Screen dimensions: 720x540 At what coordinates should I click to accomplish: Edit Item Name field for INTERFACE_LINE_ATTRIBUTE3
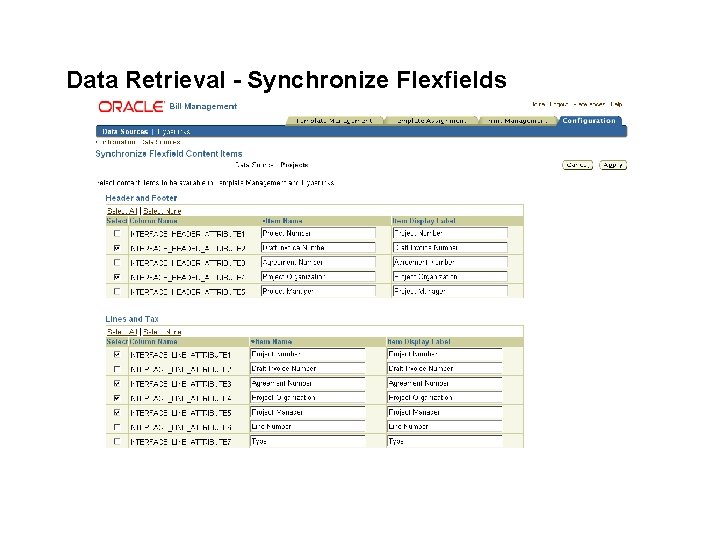click(308, 383)
